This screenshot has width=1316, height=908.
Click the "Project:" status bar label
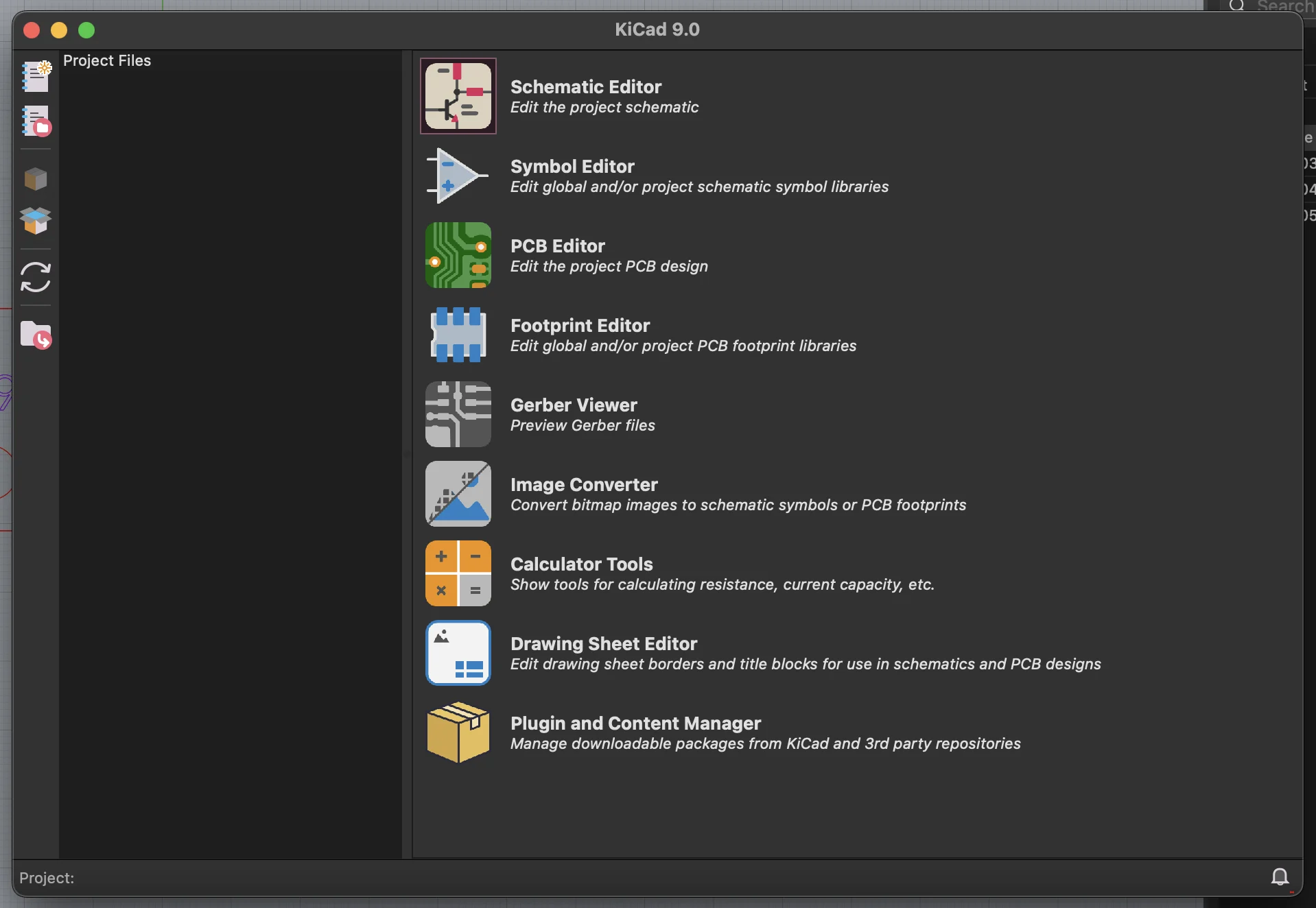tap(47, 878)
